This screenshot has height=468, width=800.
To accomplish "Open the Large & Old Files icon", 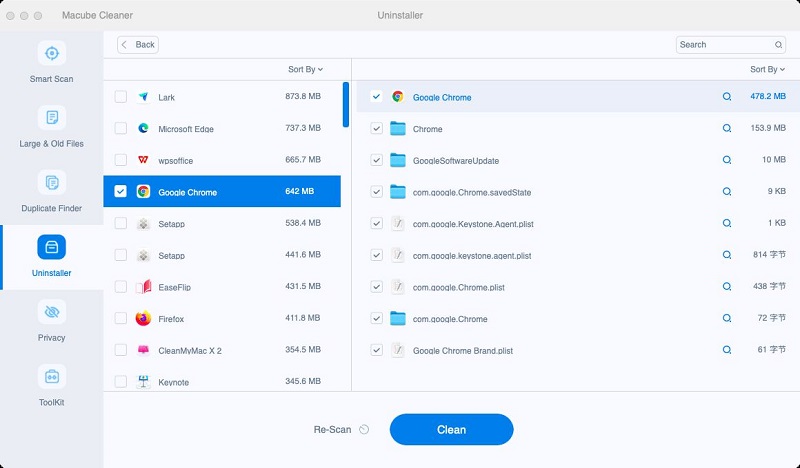I will click(x=52, y=118).
